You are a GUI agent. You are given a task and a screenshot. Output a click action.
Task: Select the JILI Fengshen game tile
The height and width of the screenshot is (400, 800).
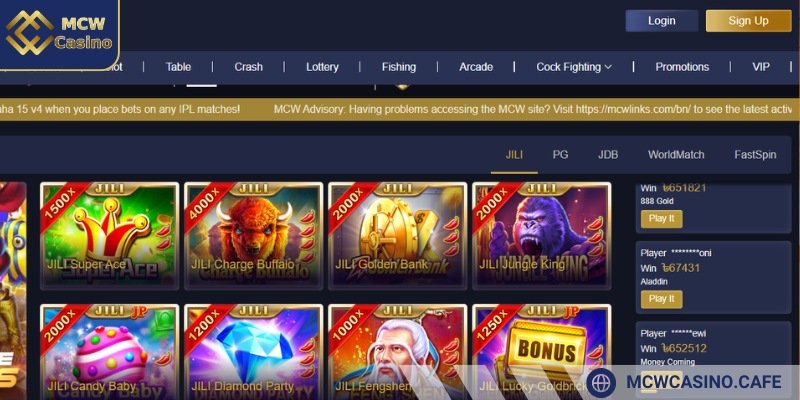(397, 352)
